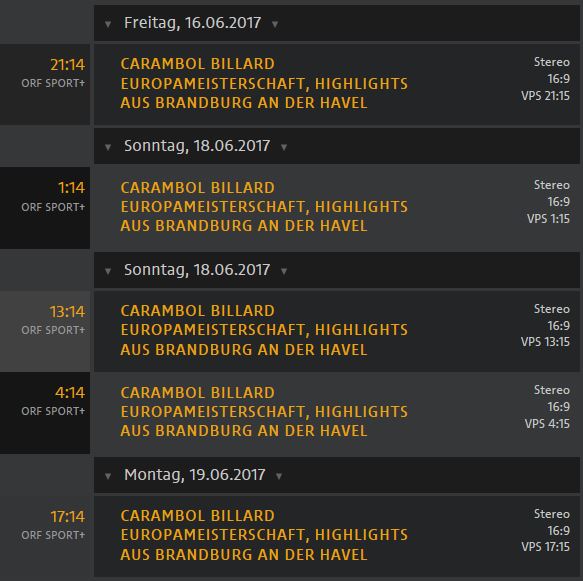Image resolution: width=583 pixels, height=581 pixels.
Task: Click the 21:14 ORF SPORT+ time cell
Action: point(45,85)
